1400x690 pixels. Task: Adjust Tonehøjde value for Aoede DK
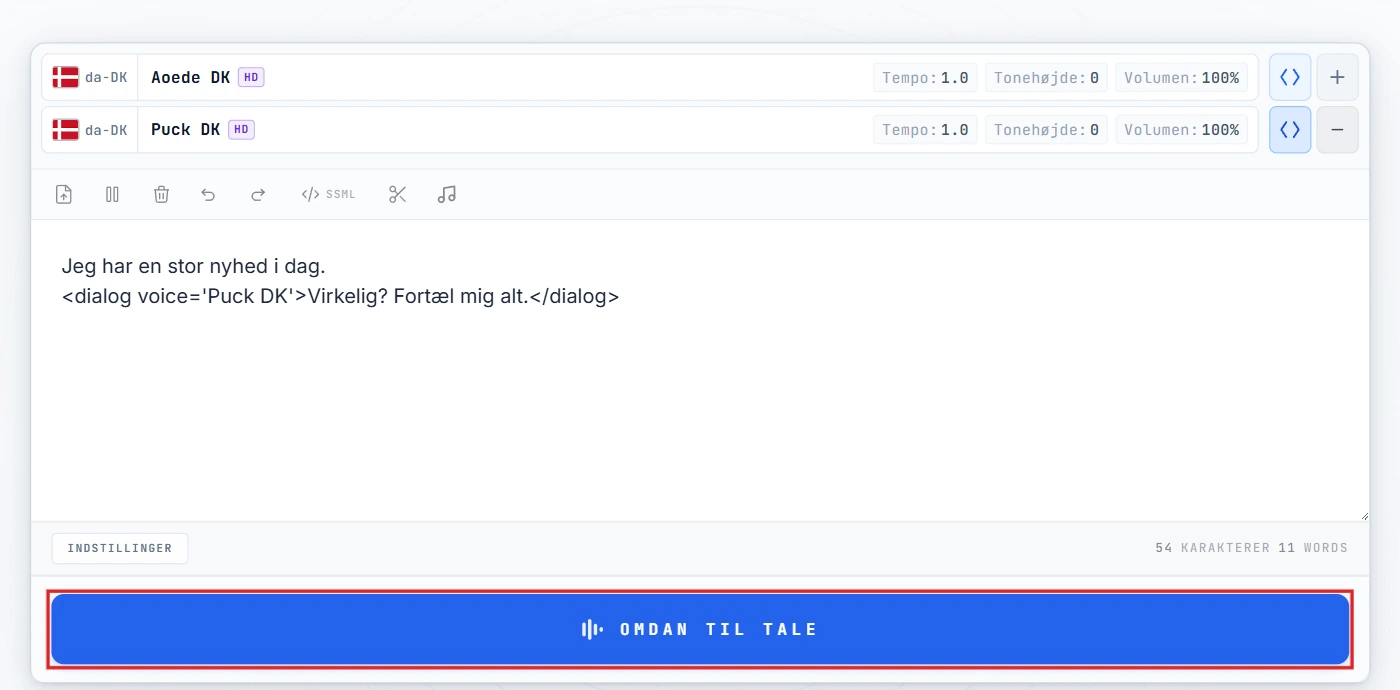[x=1046, y=77]
